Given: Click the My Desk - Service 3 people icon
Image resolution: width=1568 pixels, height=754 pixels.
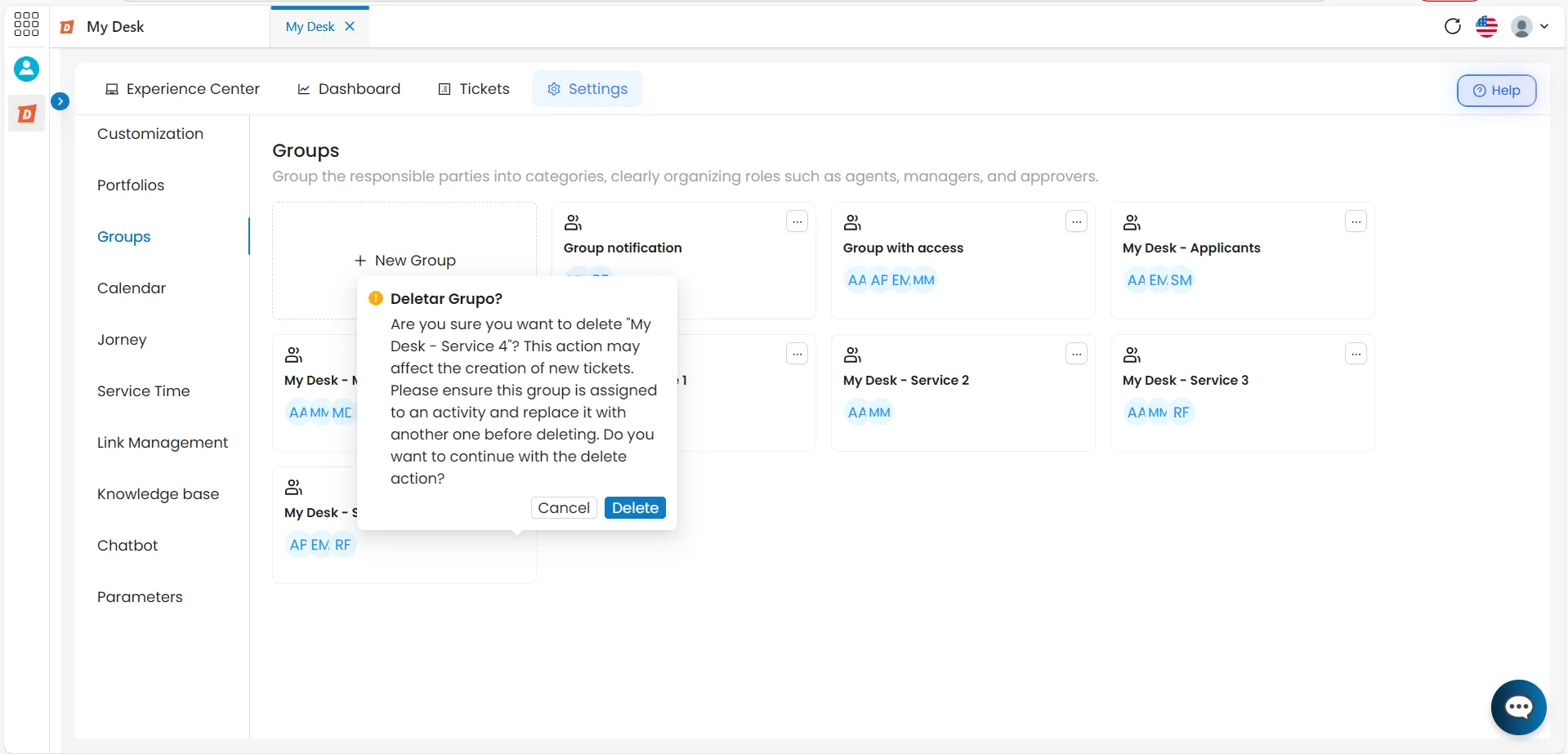Looking at the screenshot, I should (1132, 355).
